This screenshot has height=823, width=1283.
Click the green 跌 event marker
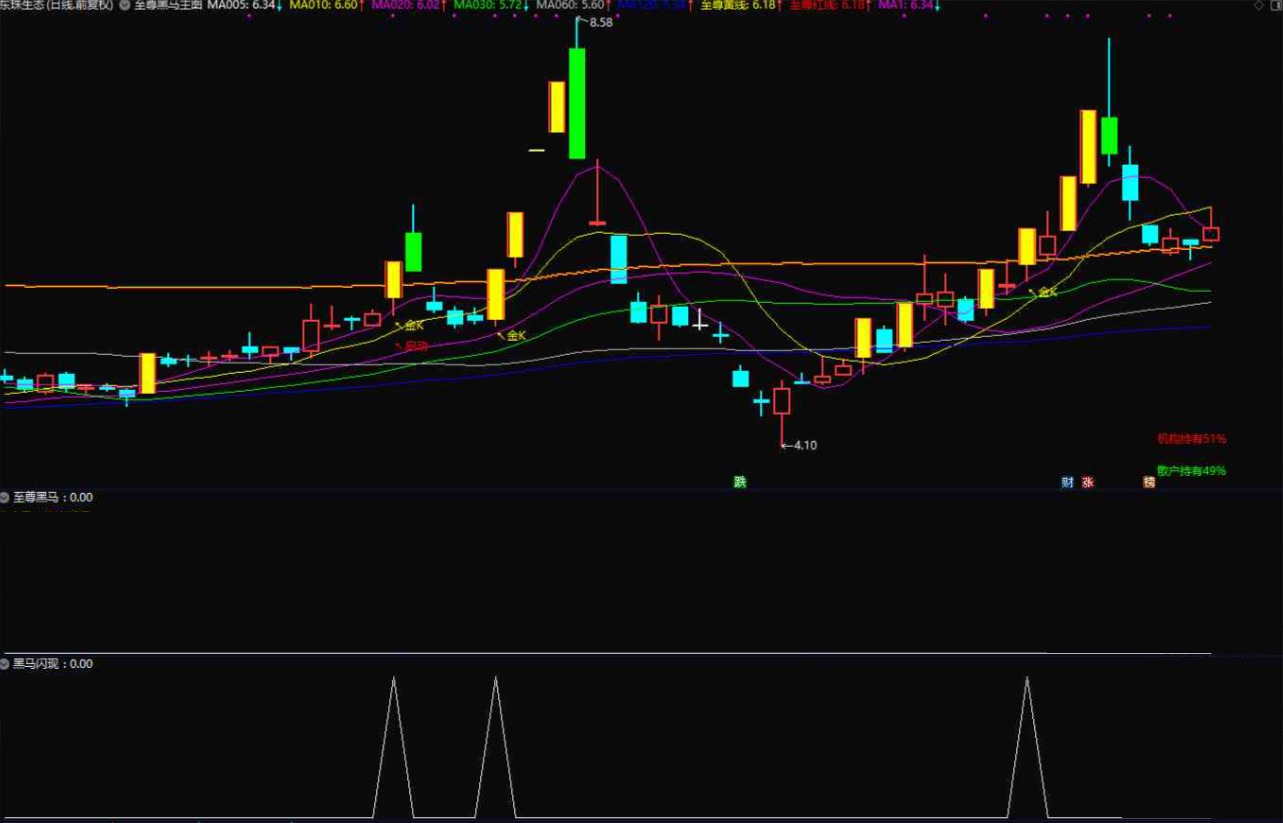coord(740,482)
